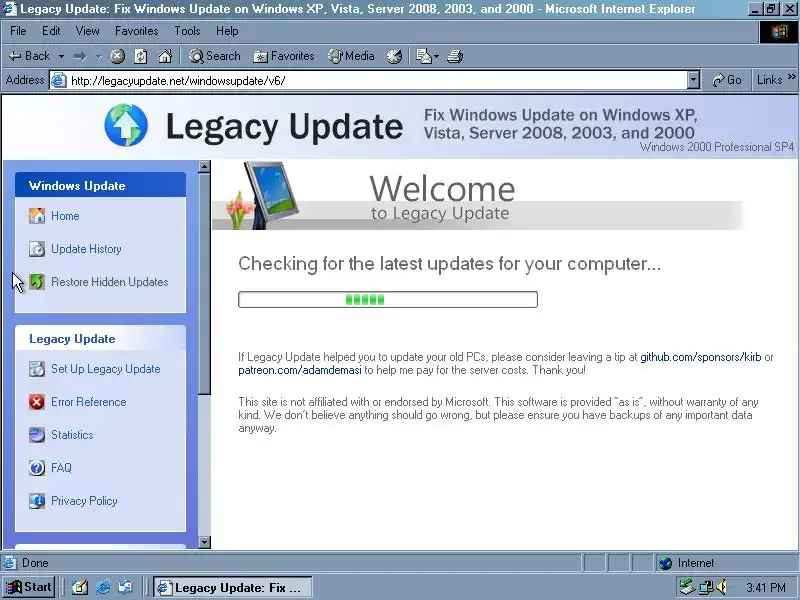Click the Privacy Policy info icon

tap(37, 501)
